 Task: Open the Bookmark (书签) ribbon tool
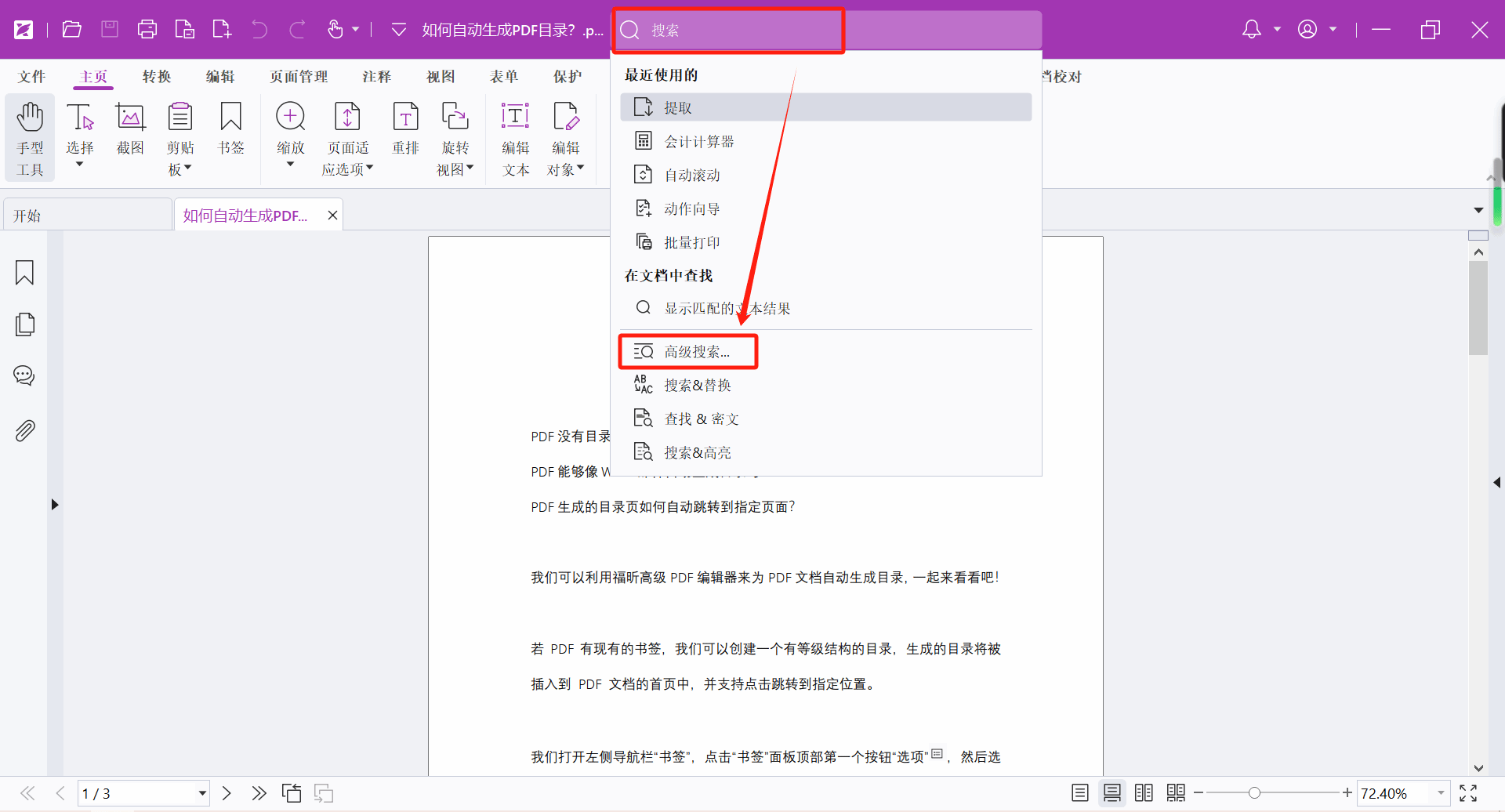click(x=230, y=129)
